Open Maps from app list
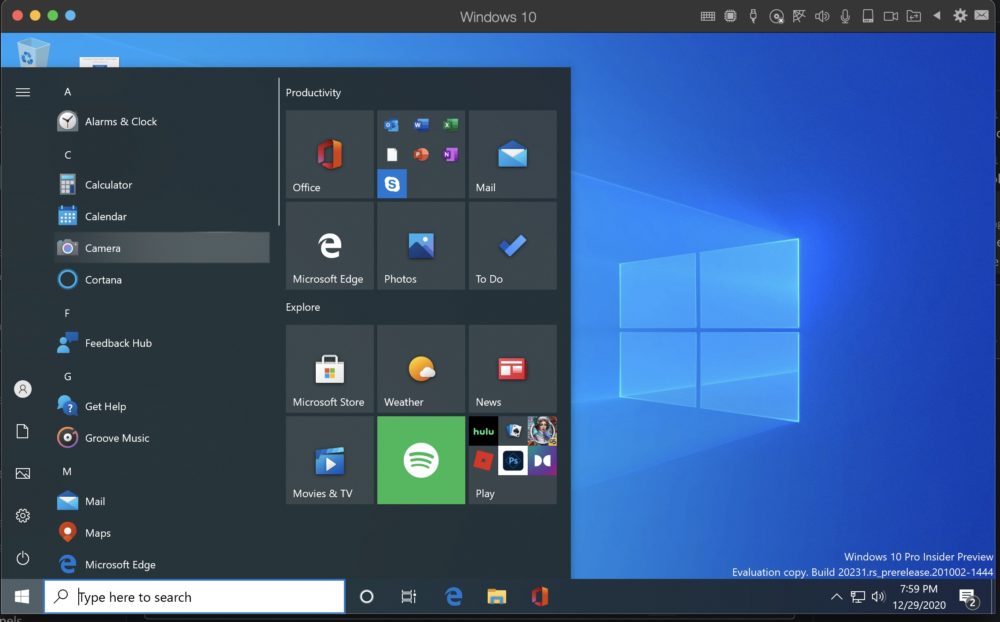 [x=162, y=533]
